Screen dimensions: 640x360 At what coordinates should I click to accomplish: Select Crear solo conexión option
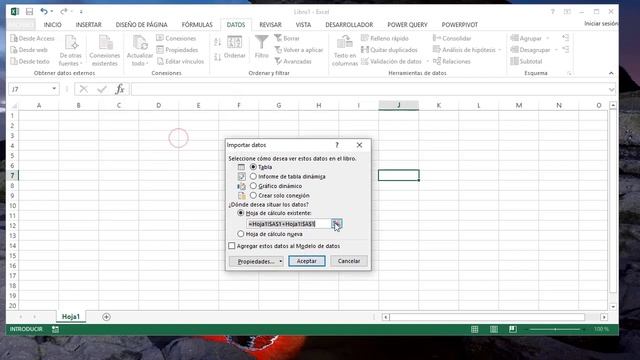(x=253, y=196)
